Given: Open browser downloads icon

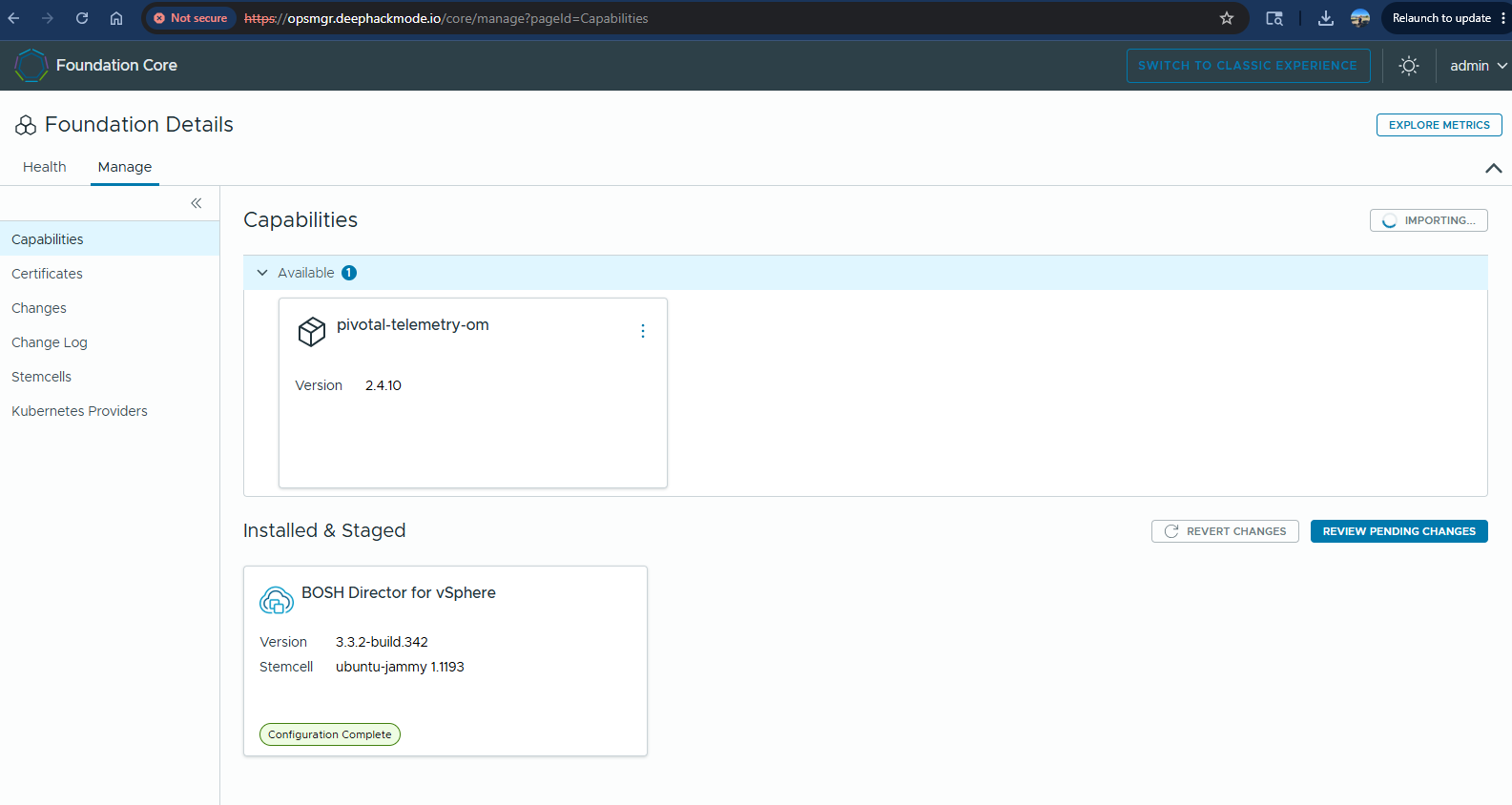Looking at the screenshot, I should pos(1326,18).
